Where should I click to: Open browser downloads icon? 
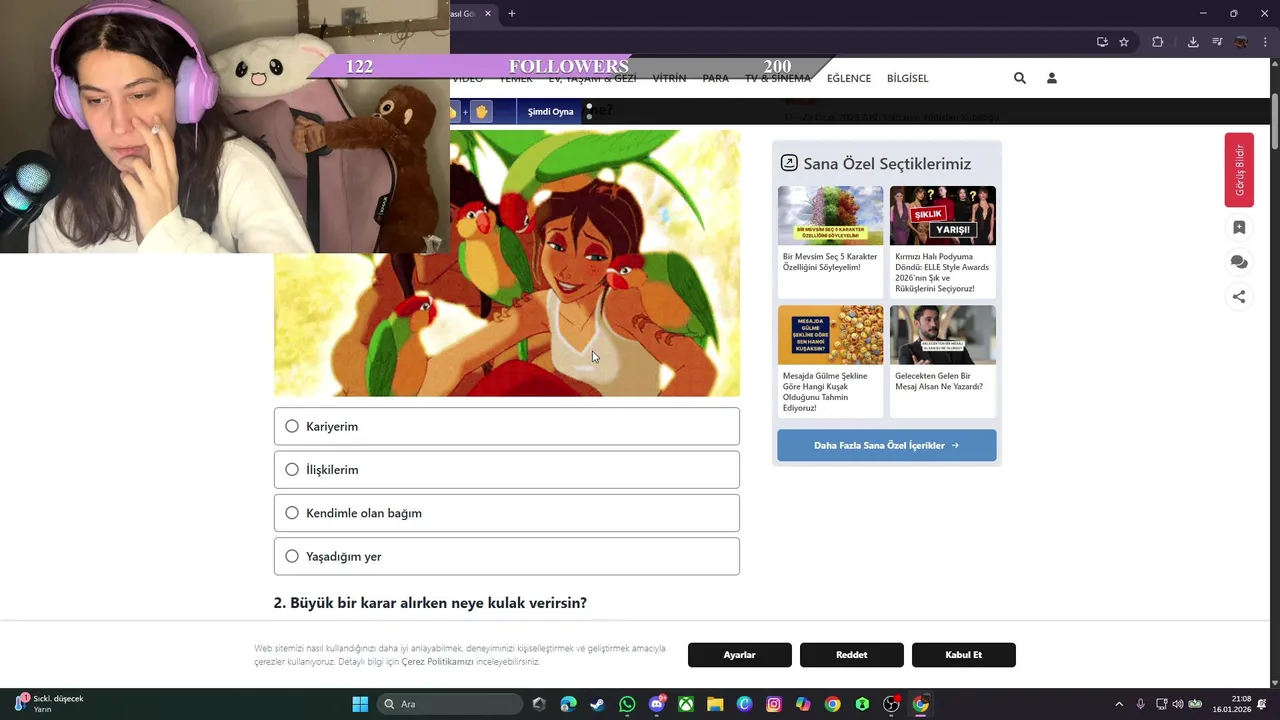1193,42
